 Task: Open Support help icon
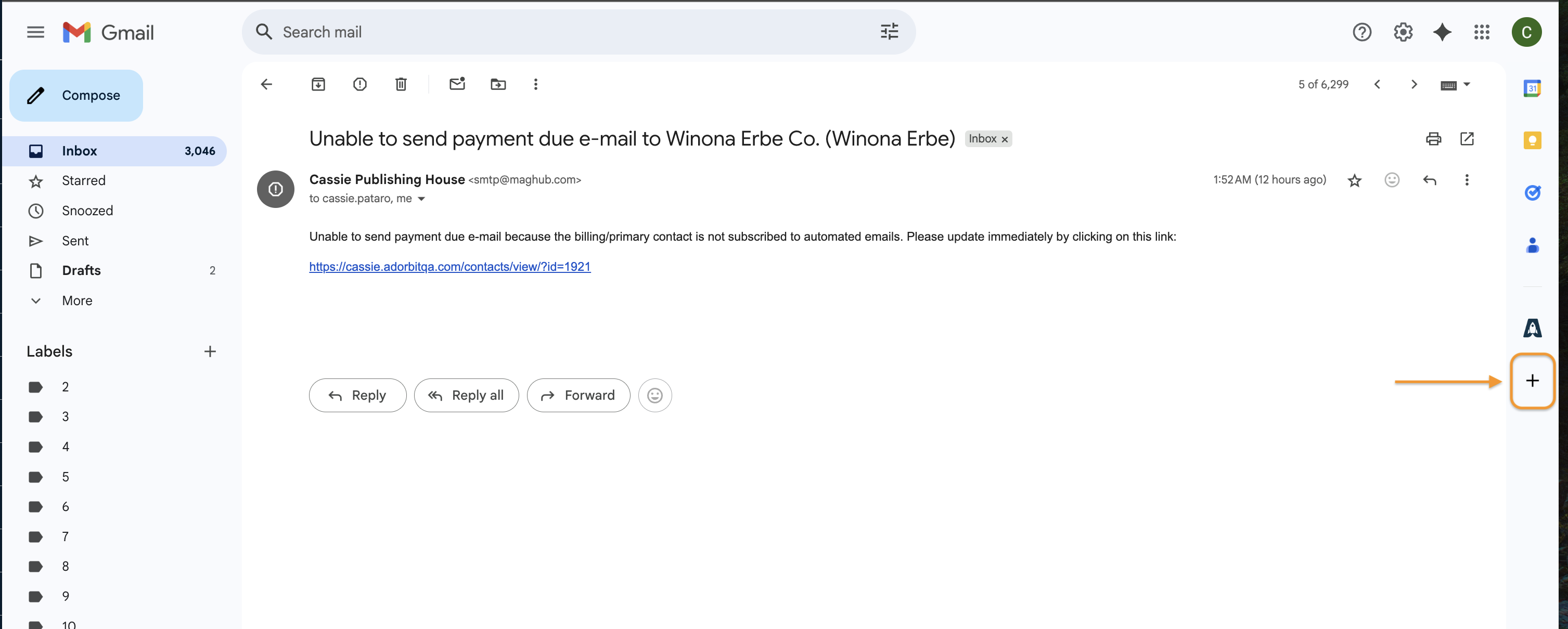(1361, 32)
